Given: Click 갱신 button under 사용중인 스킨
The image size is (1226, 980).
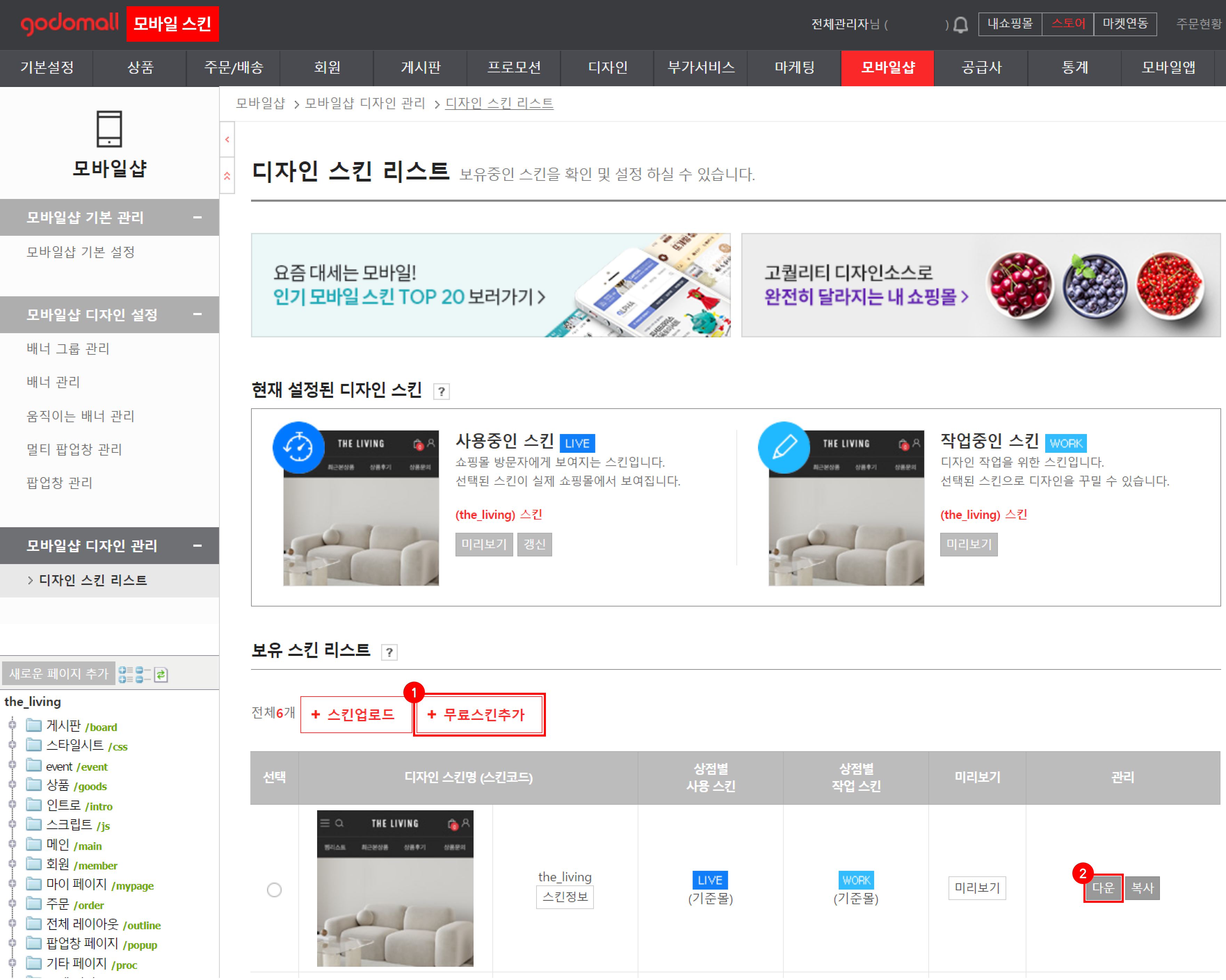Looking at the screenshot, I should coord(534,544).
